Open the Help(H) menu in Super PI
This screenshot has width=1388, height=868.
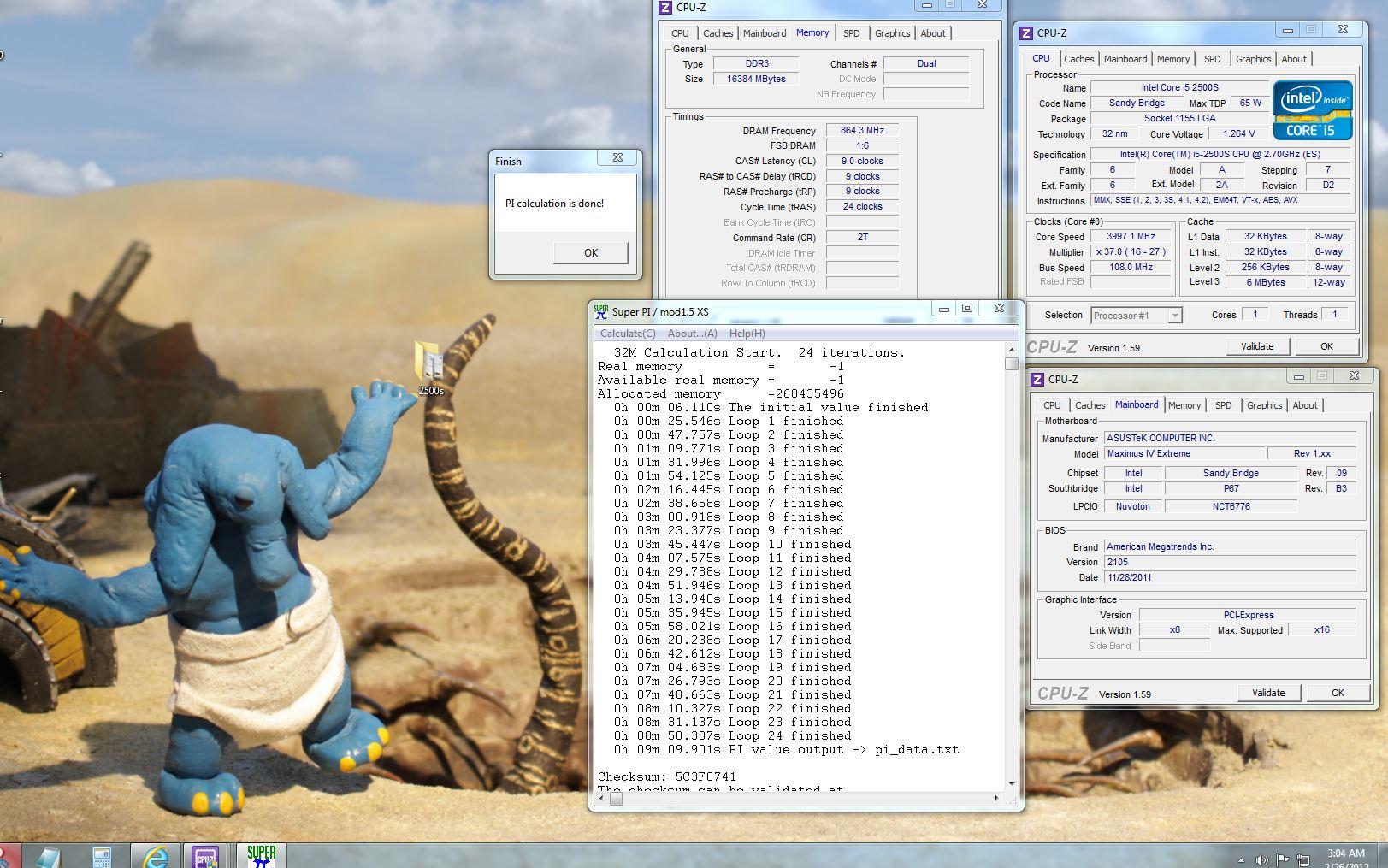747,334
